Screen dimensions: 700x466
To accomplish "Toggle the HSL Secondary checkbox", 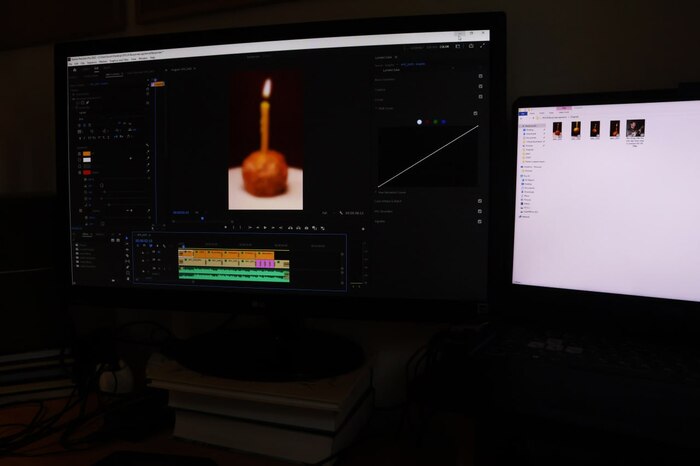I will pos(479,211).
